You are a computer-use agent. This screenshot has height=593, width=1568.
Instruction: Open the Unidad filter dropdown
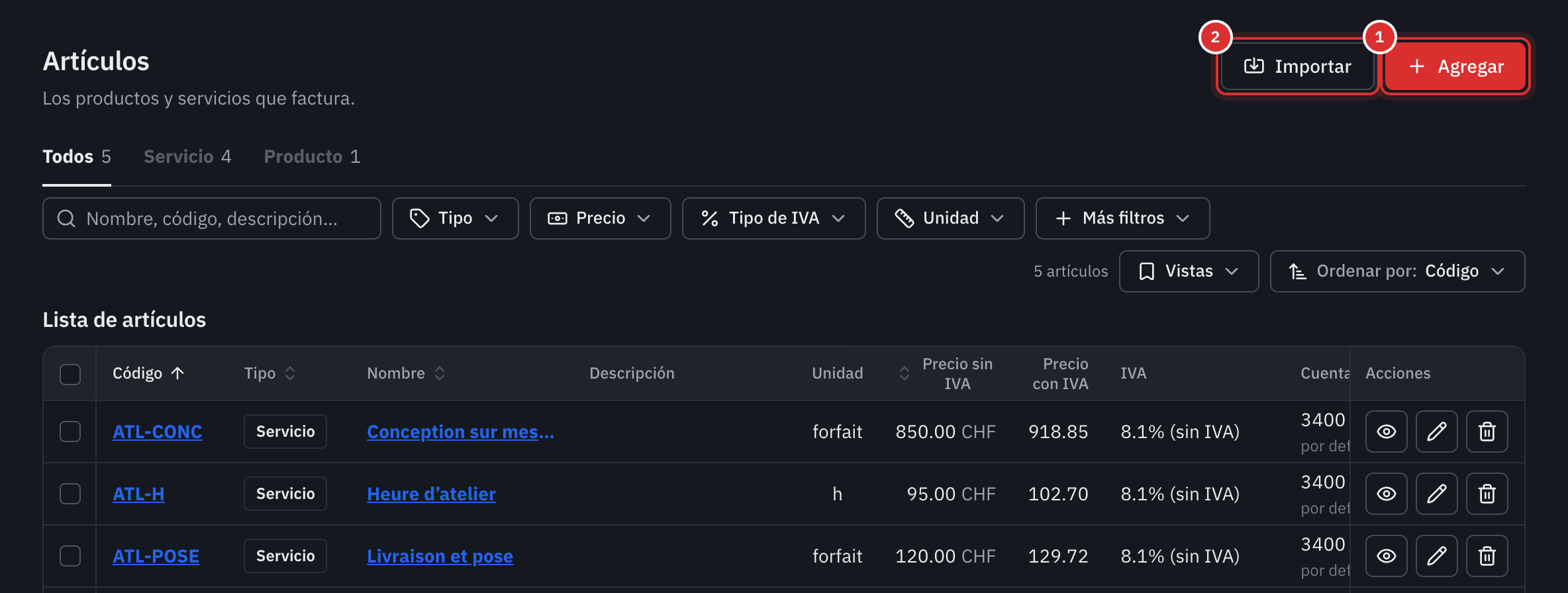(x=950, y=218)
